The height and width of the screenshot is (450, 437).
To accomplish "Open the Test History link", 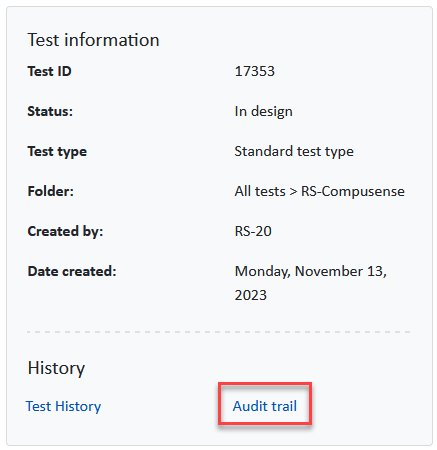I will pos(63,406).
